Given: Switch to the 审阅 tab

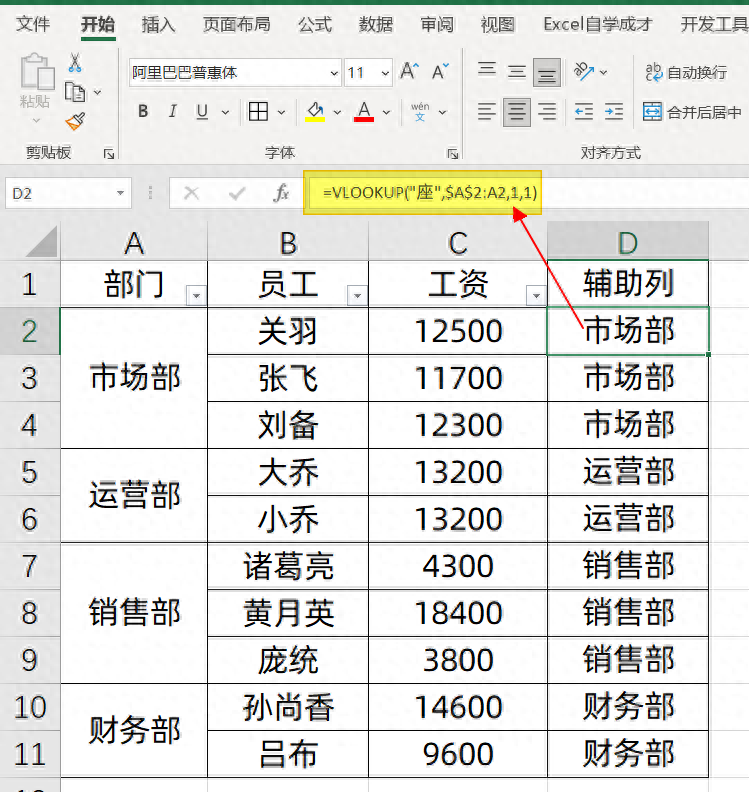Looking at the screenshot, I should pyautogui.click(x=437, y=24).
